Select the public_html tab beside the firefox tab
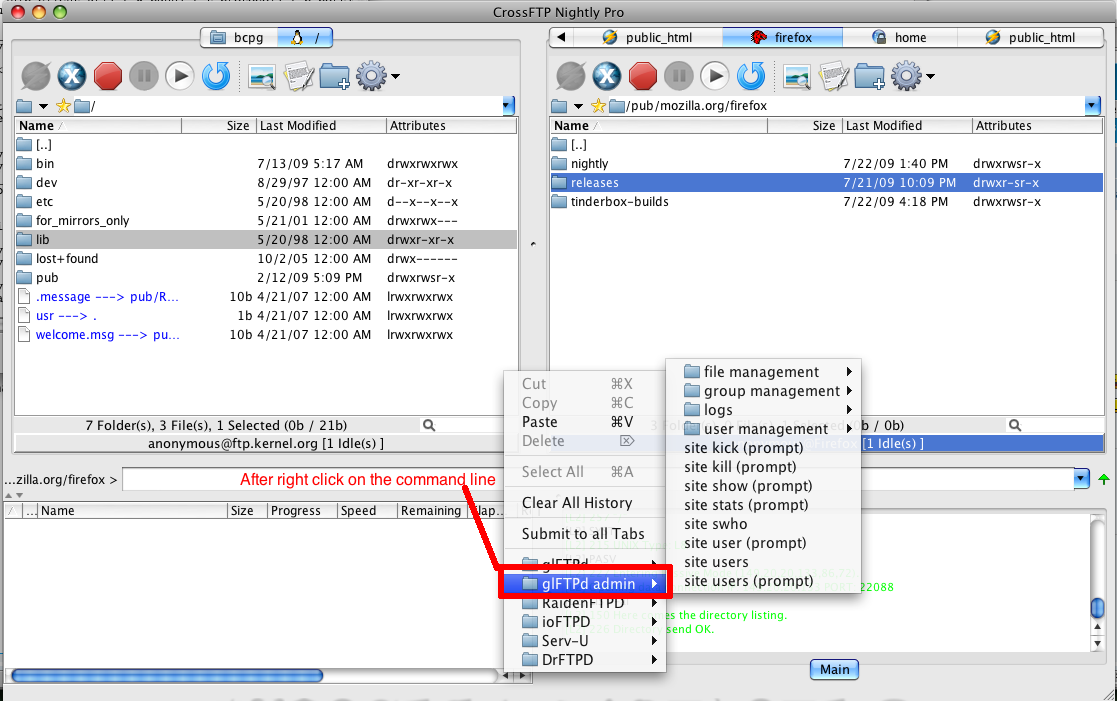 coord(648,38)
